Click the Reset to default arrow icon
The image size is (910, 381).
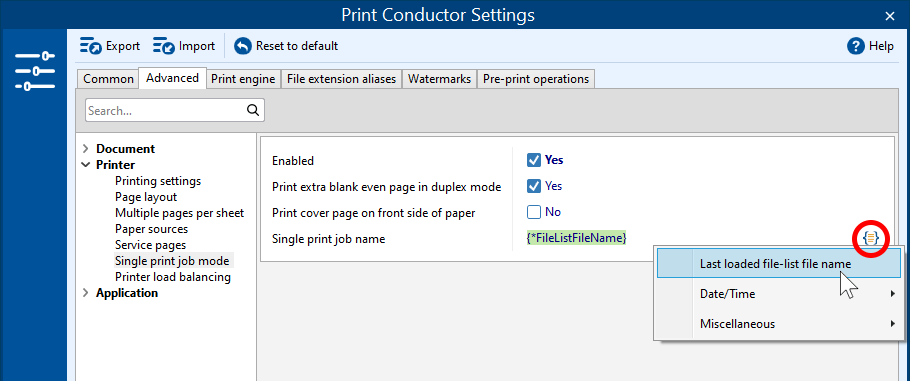pos(243,46)
